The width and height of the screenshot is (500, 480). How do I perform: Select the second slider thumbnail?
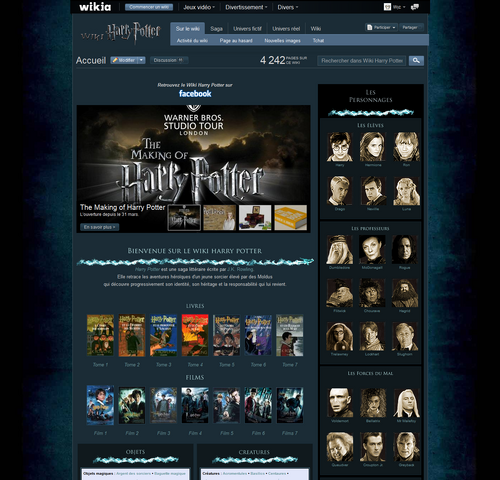220,217
